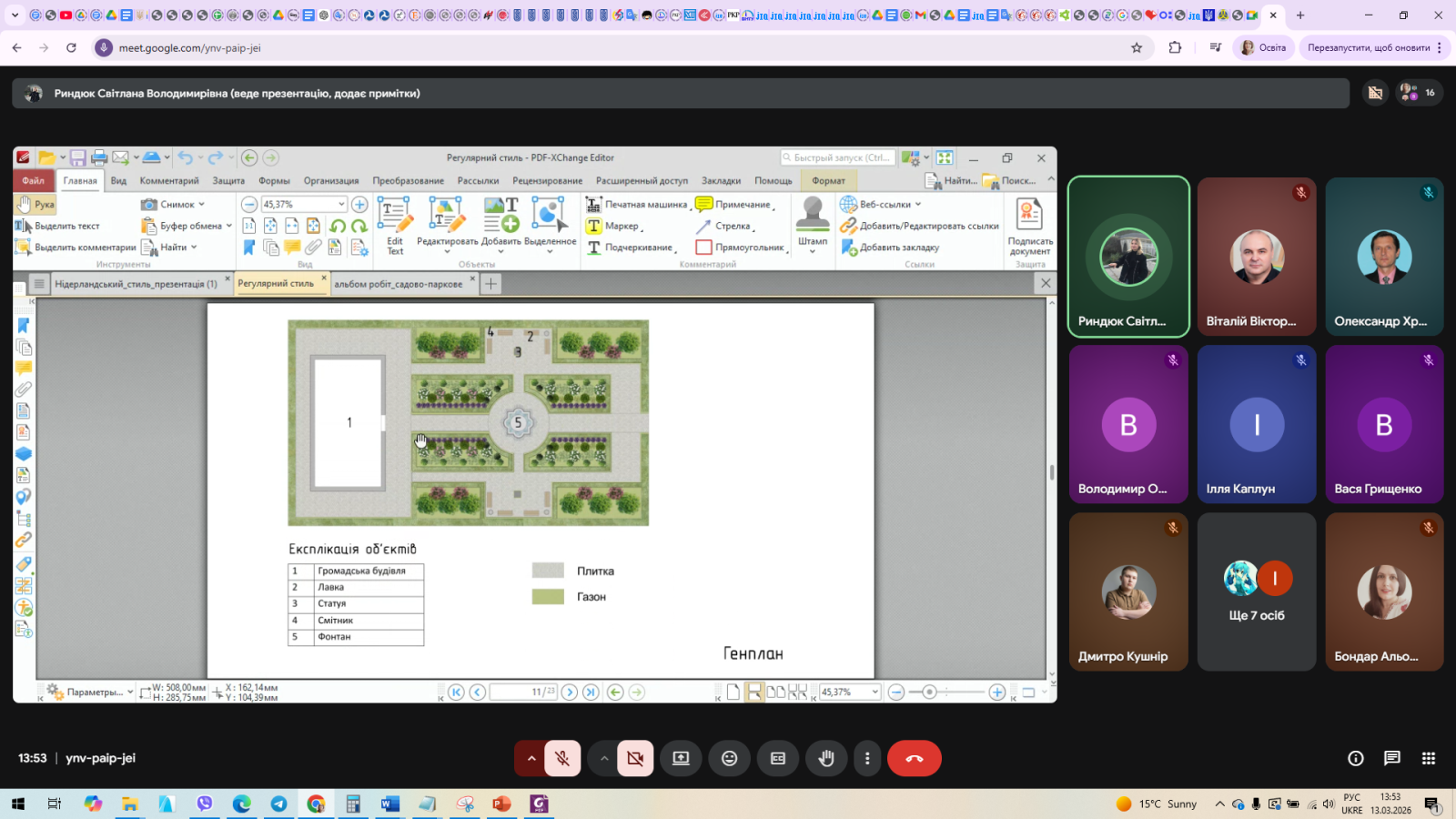
Task: Unmute the microphone in Meet
Action: [x=562, y=758]
